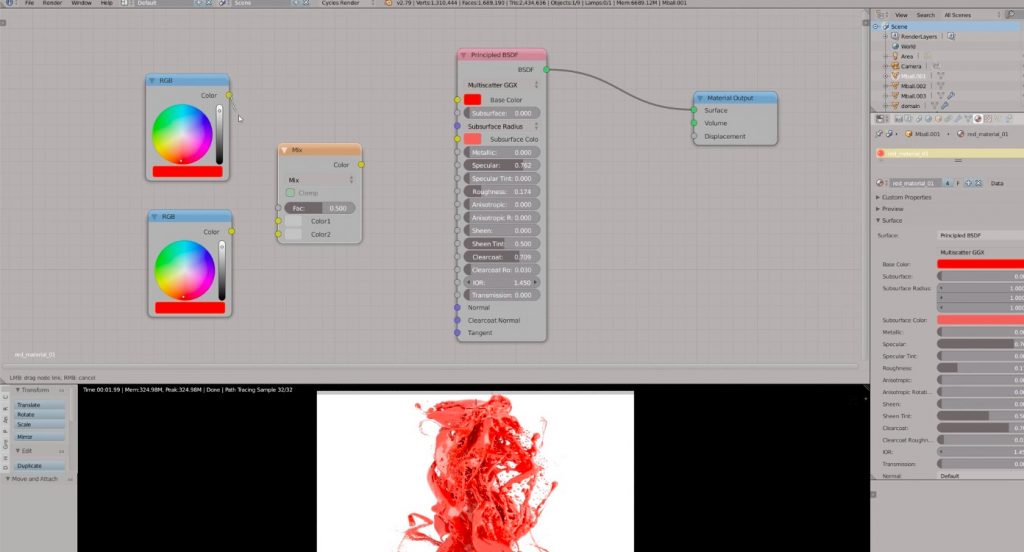Collapse the Surface panel
The image size is (1024, 552).
(x=891, y=221)
